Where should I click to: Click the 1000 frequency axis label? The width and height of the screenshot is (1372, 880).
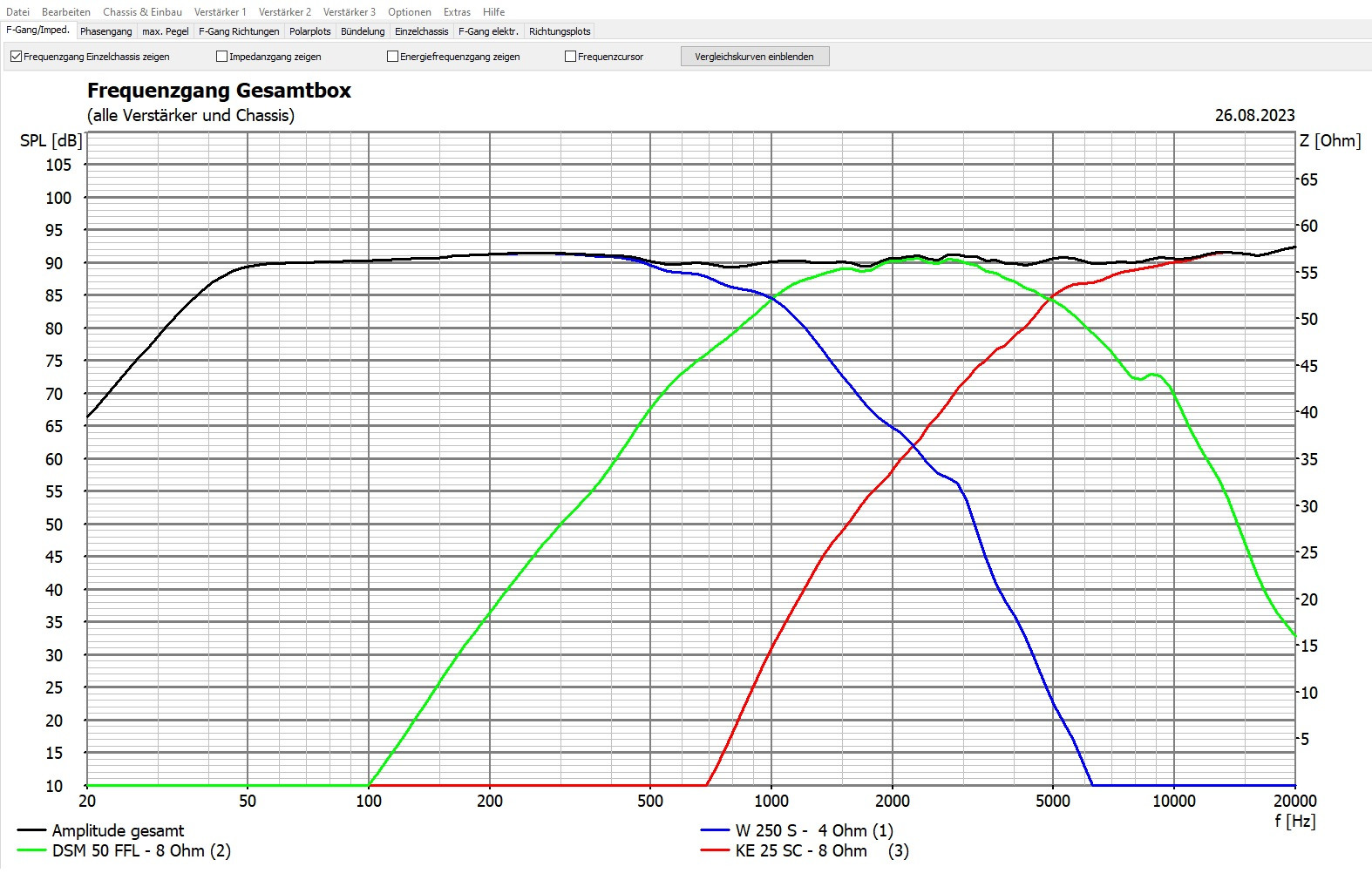(x=771, y=801)
